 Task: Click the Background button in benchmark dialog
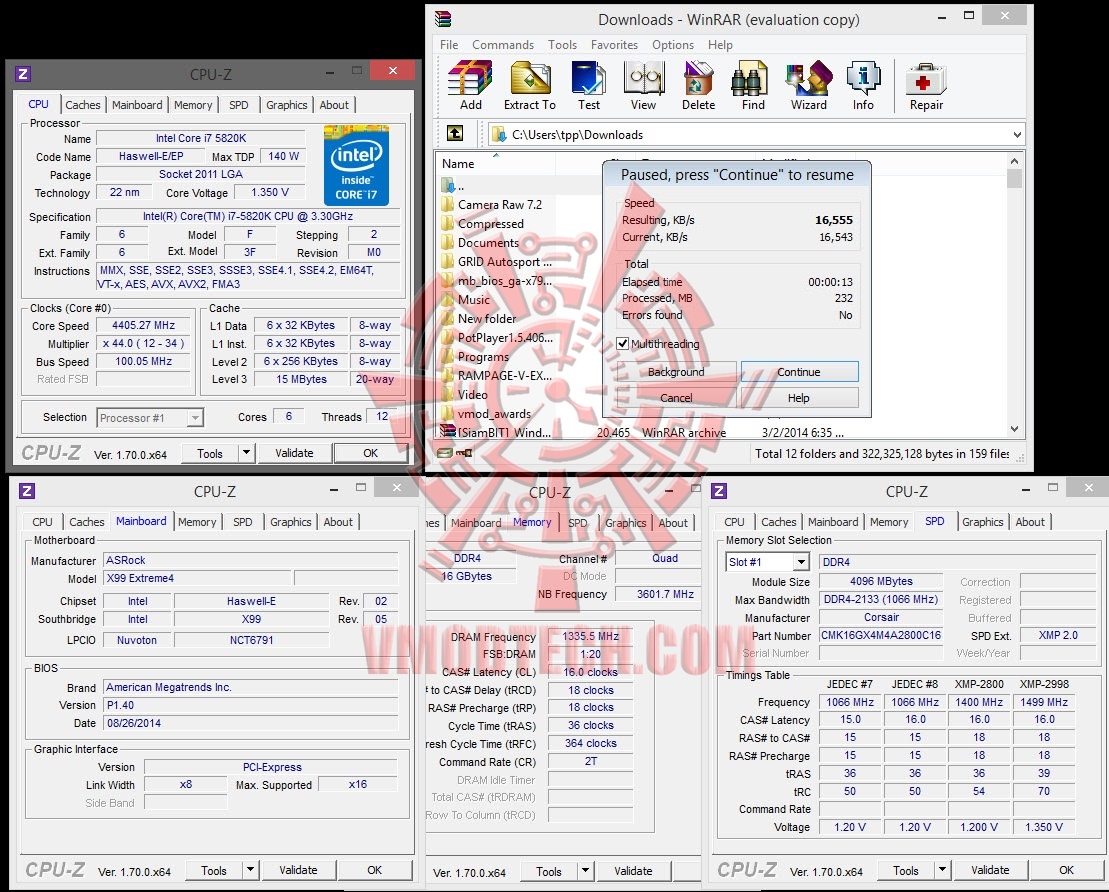click(x=675, y=372)
